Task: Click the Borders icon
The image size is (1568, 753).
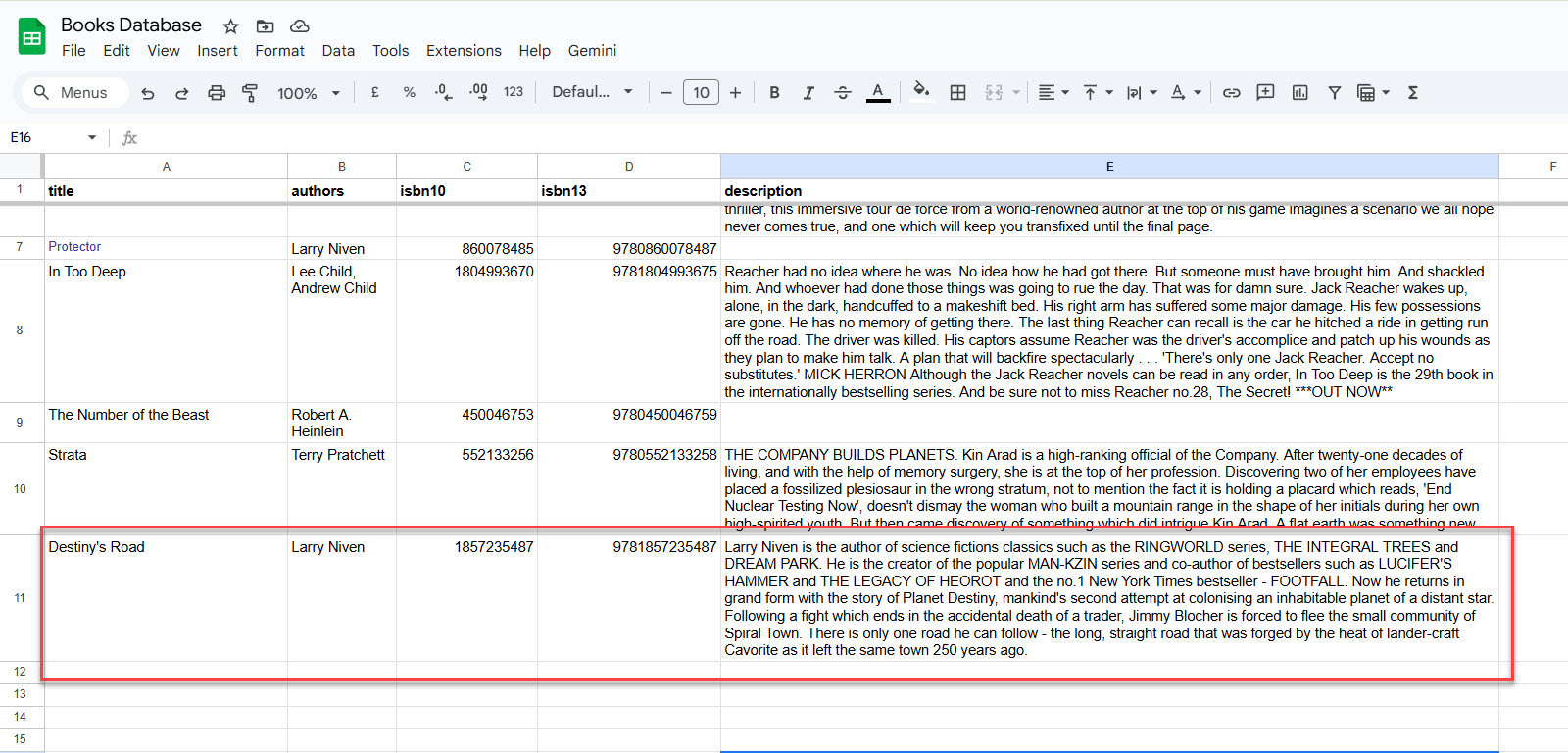Action: point(957,93)
